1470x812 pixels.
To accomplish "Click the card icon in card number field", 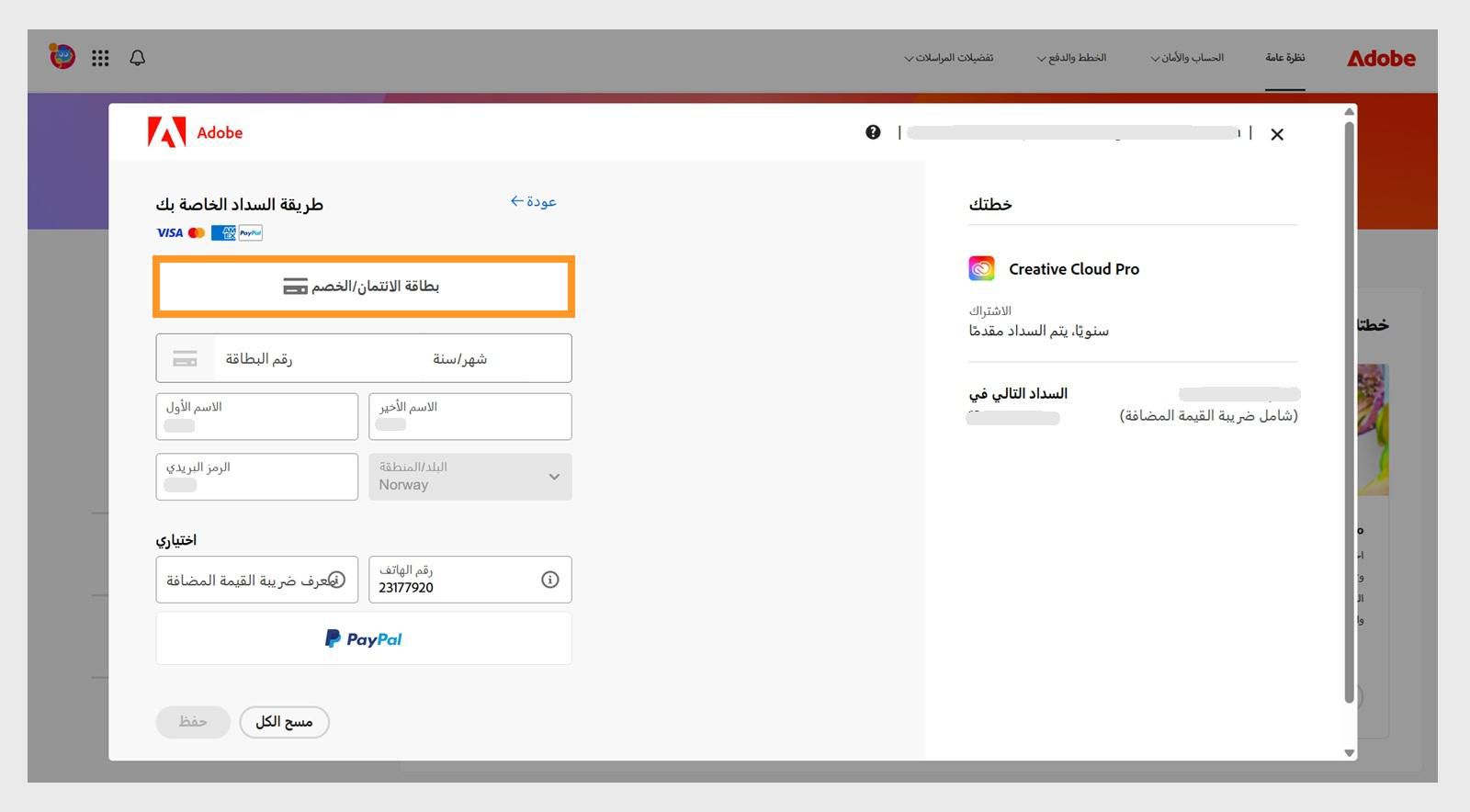I will coord(186,359).
